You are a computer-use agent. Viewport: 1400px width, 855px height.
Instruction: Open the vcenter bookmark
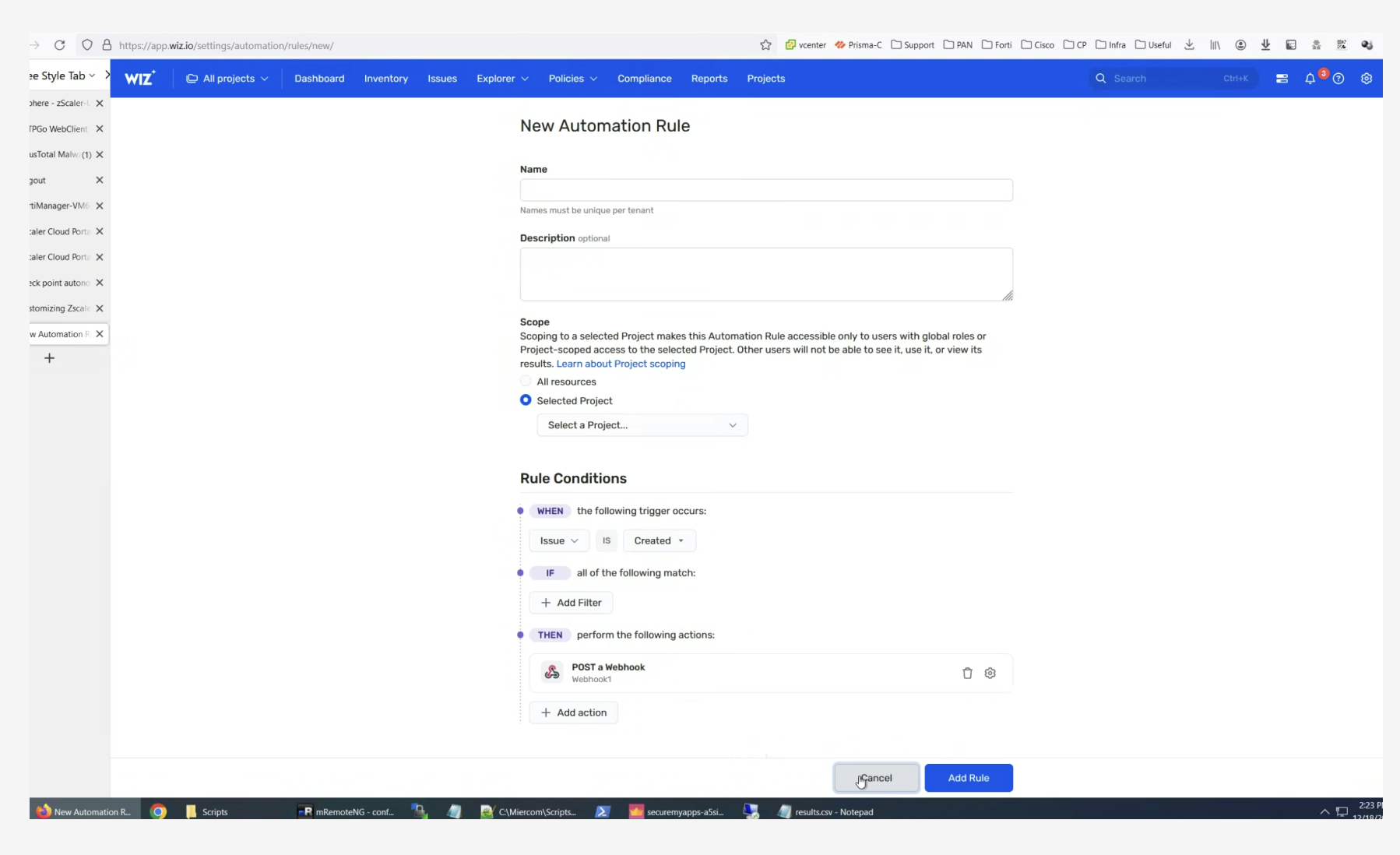click(806, 45)
